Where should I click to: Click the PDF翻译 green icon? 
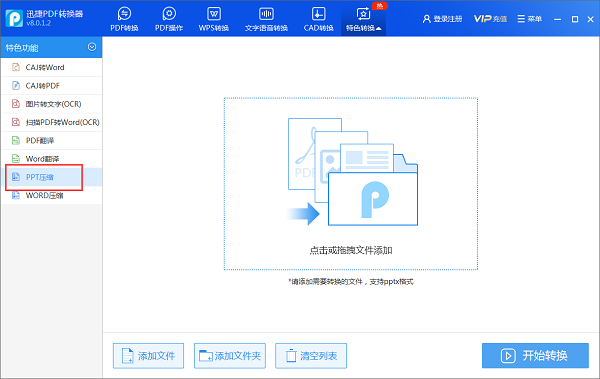(16, 140)
